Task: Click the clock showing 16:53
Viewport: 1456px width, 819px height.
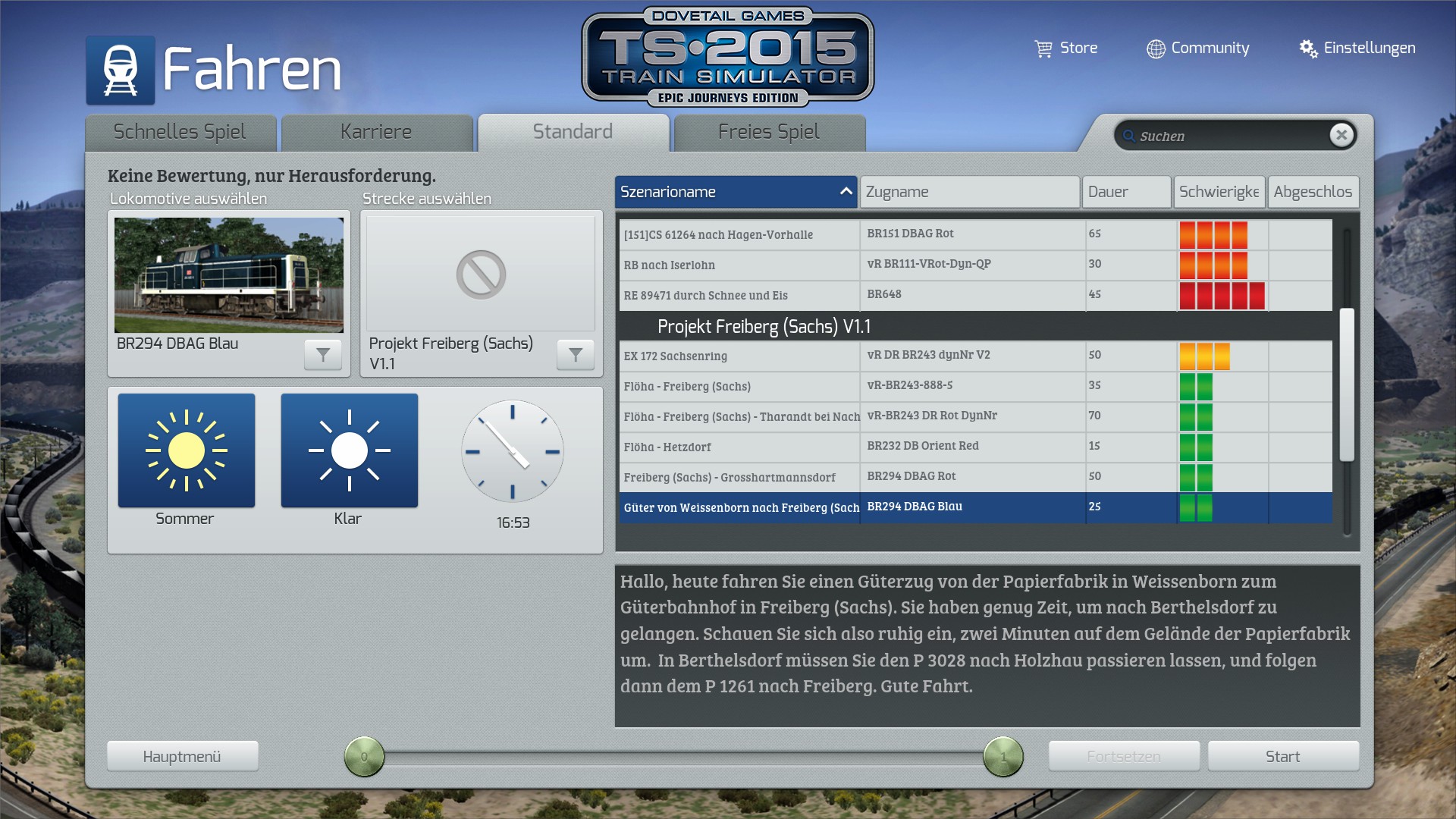Action: (x=513, y=452)
